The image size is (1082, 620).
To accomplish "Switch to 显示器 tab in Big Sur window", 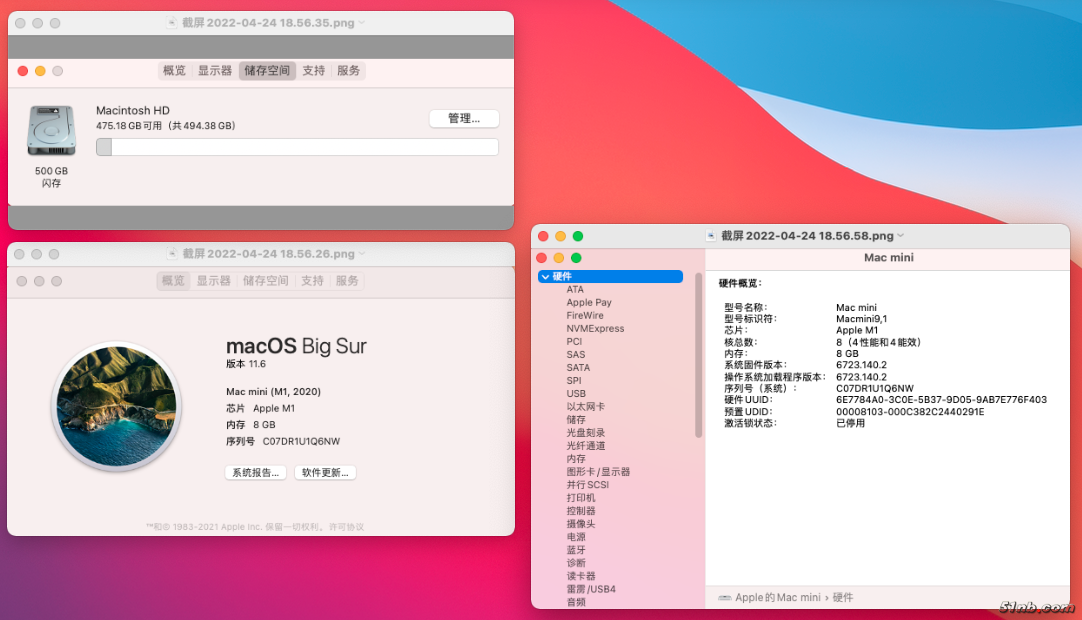I will pos(213,281).
